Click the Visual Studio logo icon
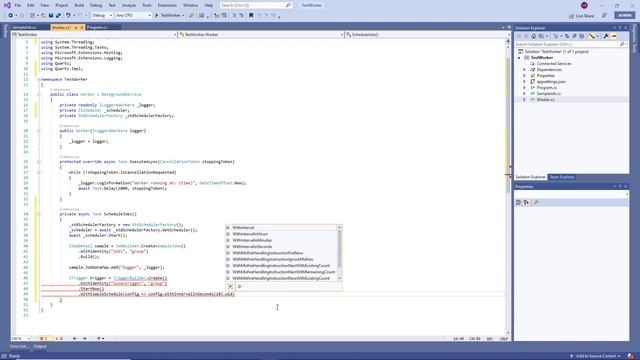This screenshot has height=360, width=640. 7,5
